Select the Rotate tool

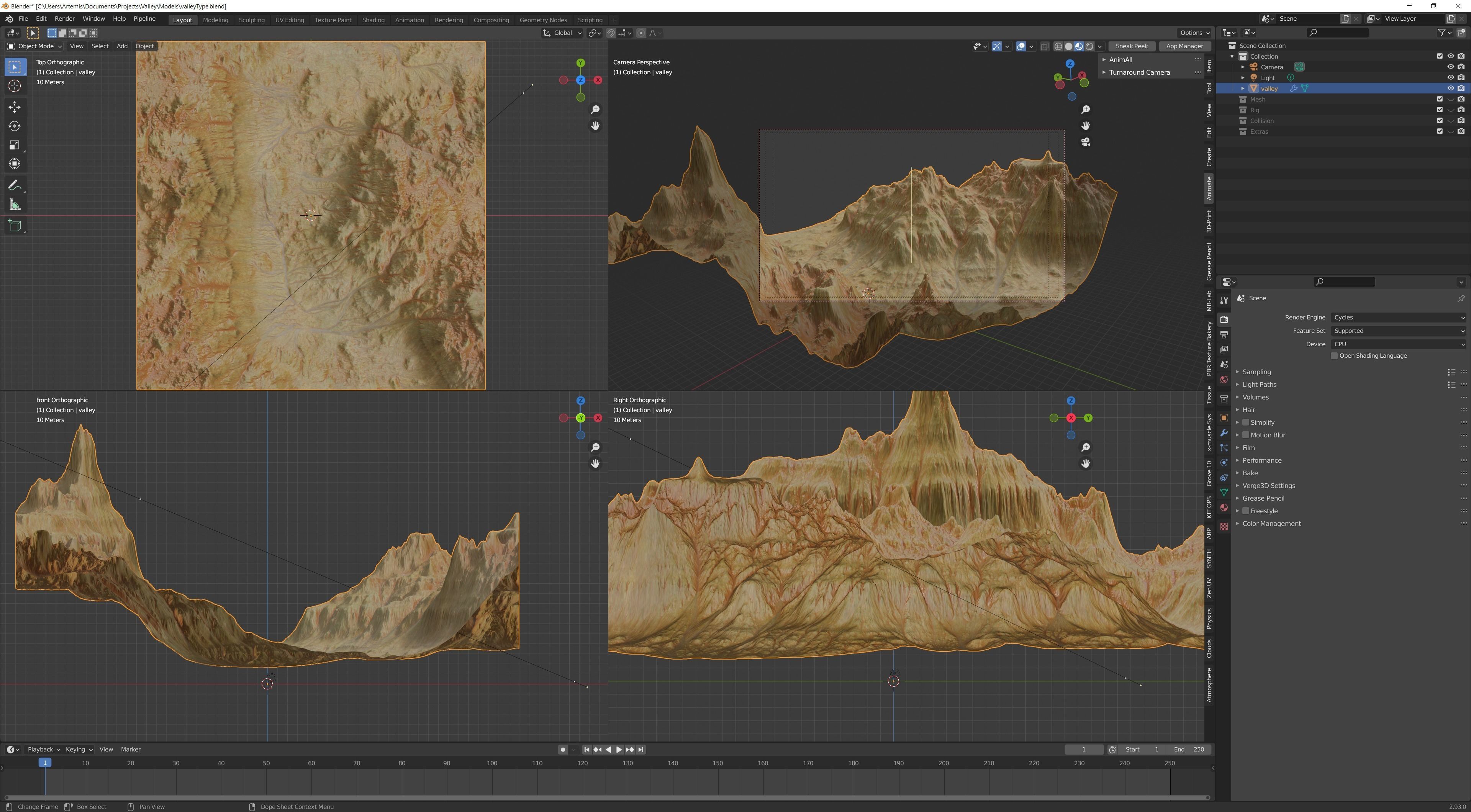pos(15,126)
